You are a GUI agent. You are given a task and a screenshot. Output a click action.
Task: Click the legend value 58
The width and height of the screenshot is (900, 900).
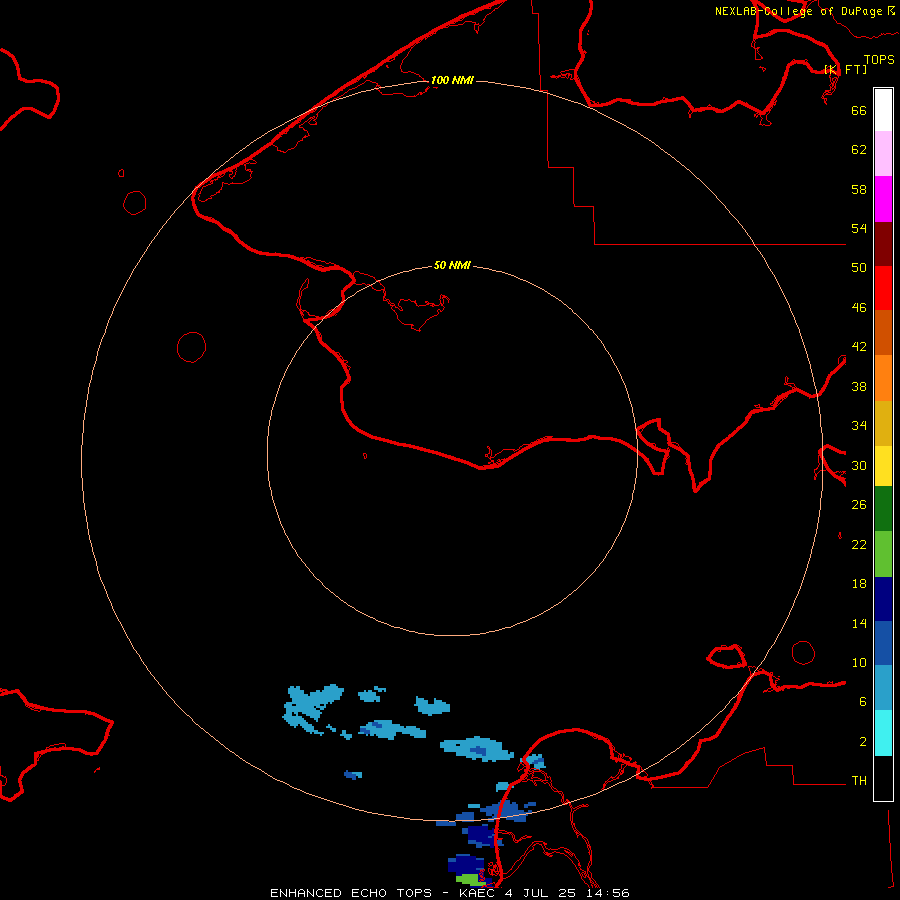tap(859, 189)
